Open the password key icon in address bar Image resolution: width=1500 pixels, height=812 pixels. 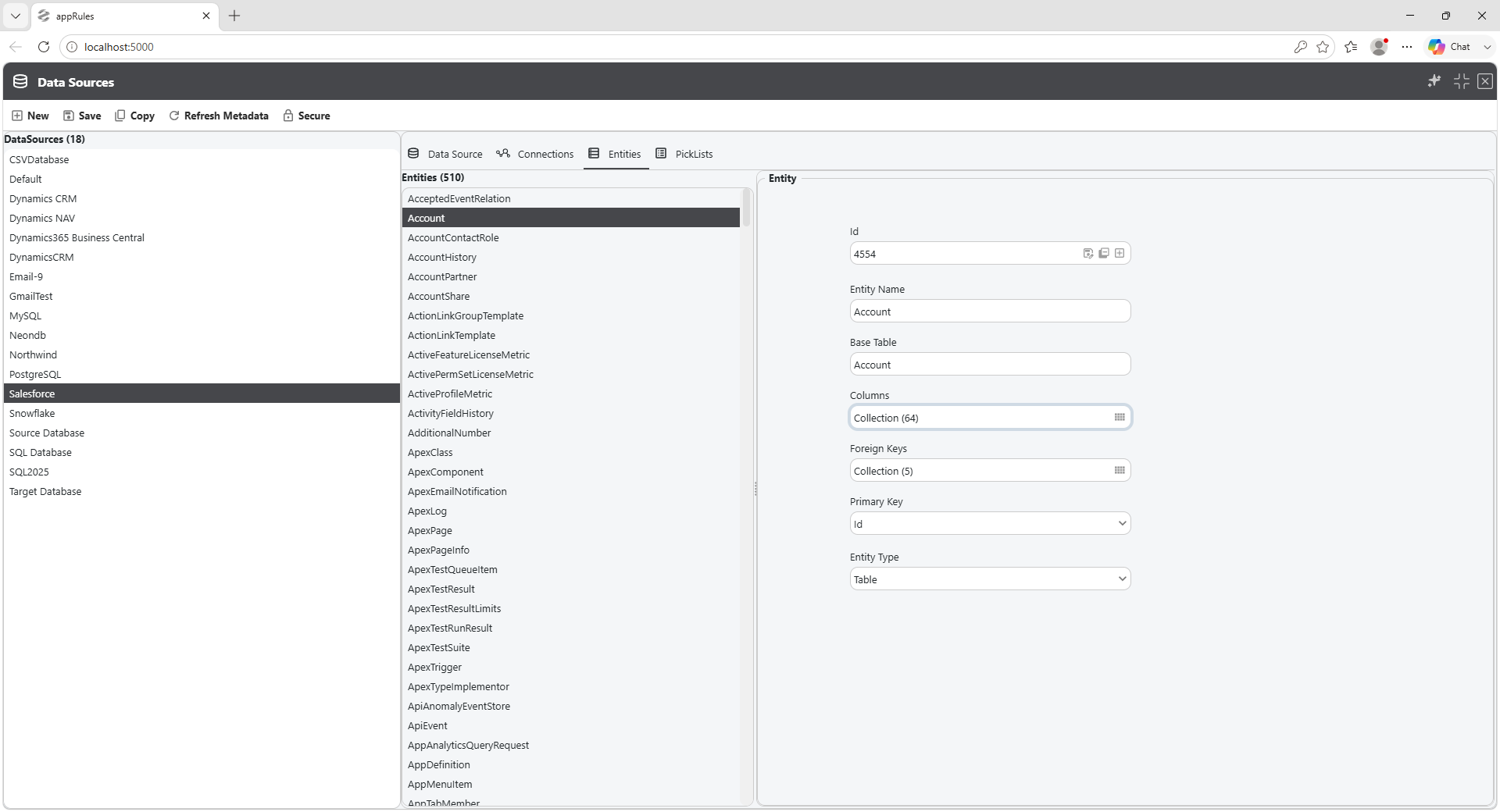[1300, 47]
